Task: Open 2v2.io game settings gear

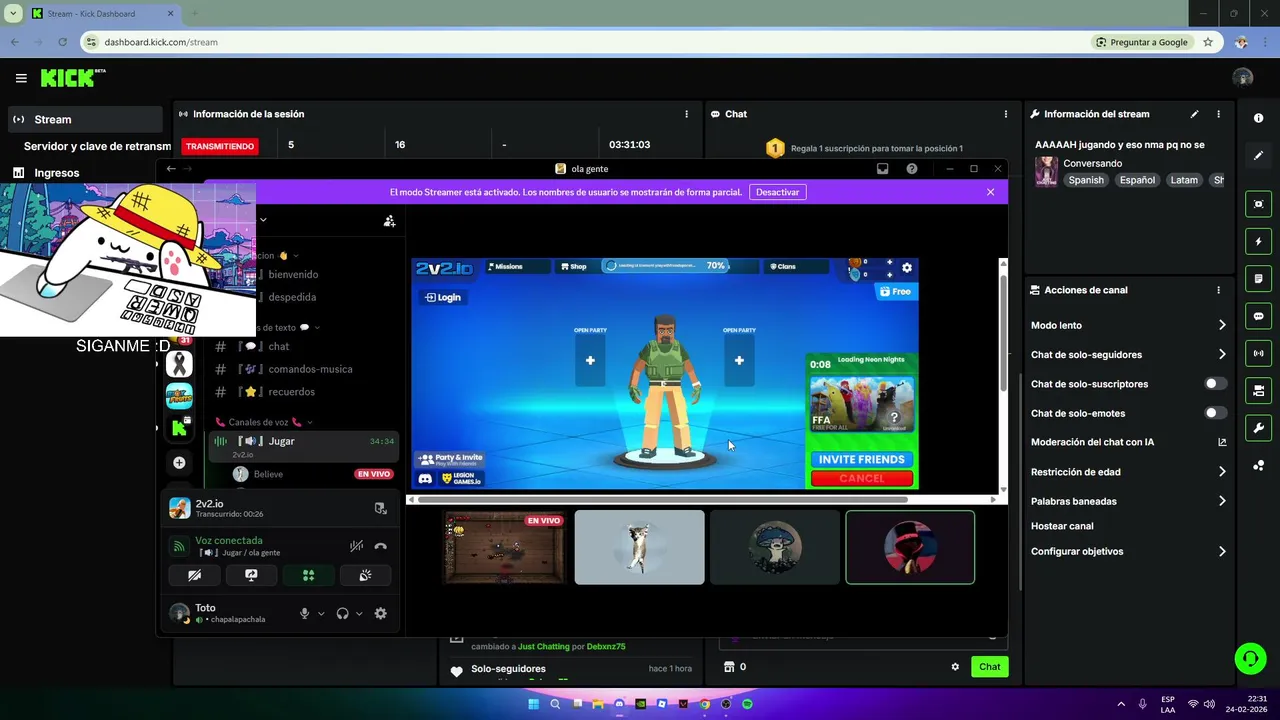Action: point(907,268)
